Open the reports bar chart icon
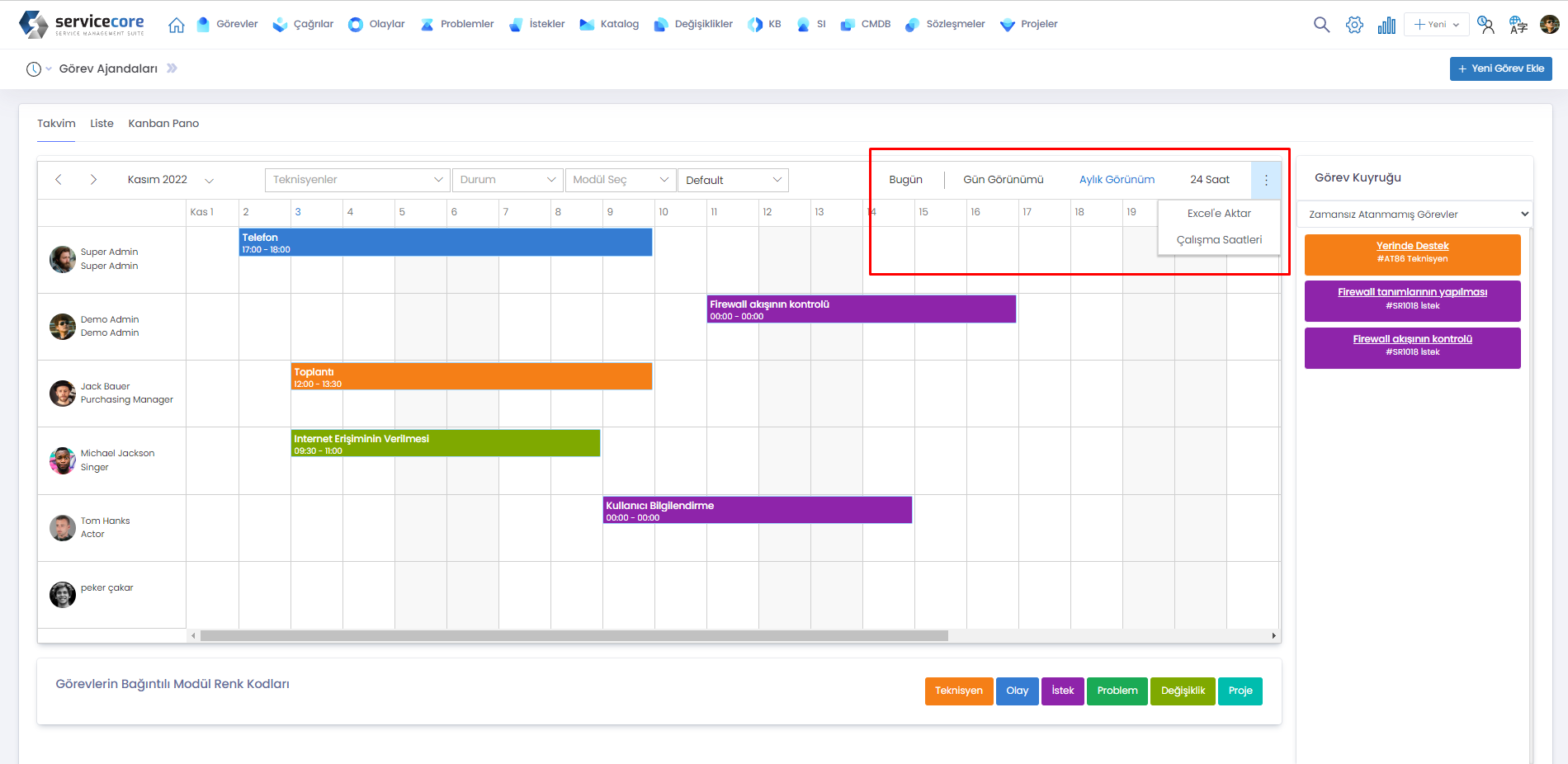Screen dimensions: 1568x764 [1386, 25]
